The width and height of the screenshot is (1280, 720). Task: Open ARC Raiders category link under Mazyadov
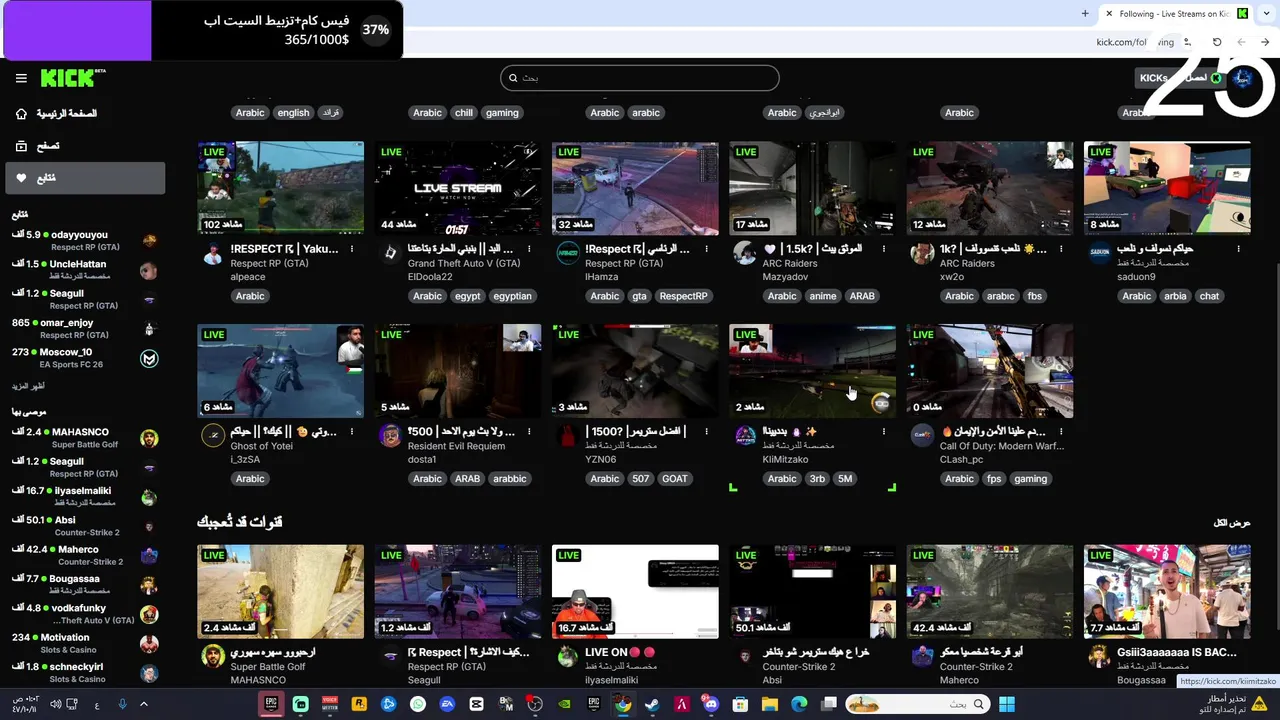click(x=790, y=264)
